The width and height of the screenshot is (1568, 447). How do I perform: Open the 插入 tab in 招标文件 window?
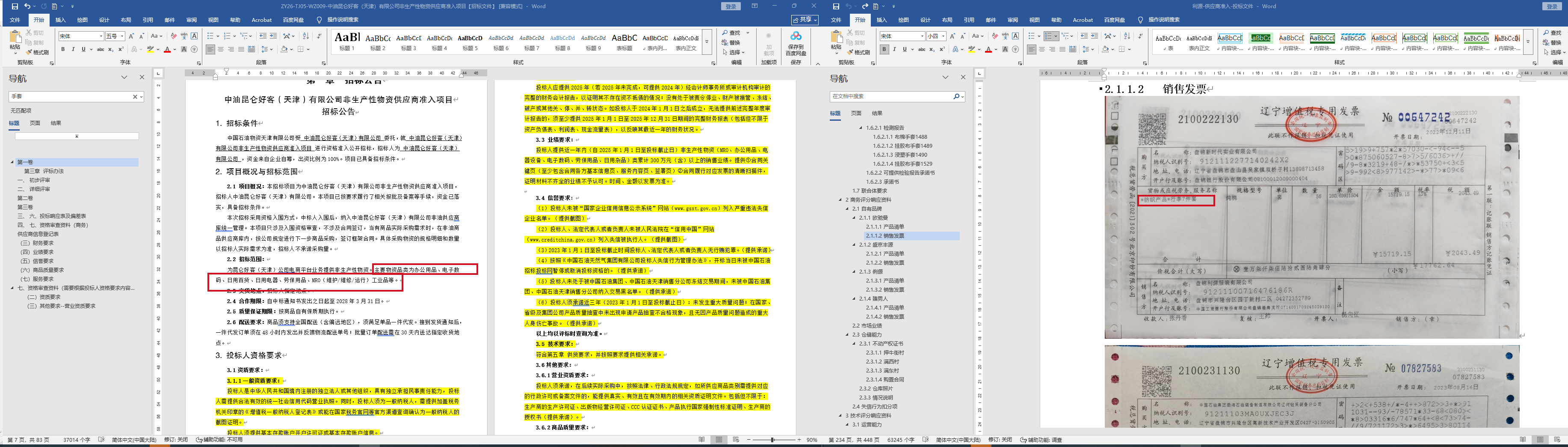tap(60, 20)
